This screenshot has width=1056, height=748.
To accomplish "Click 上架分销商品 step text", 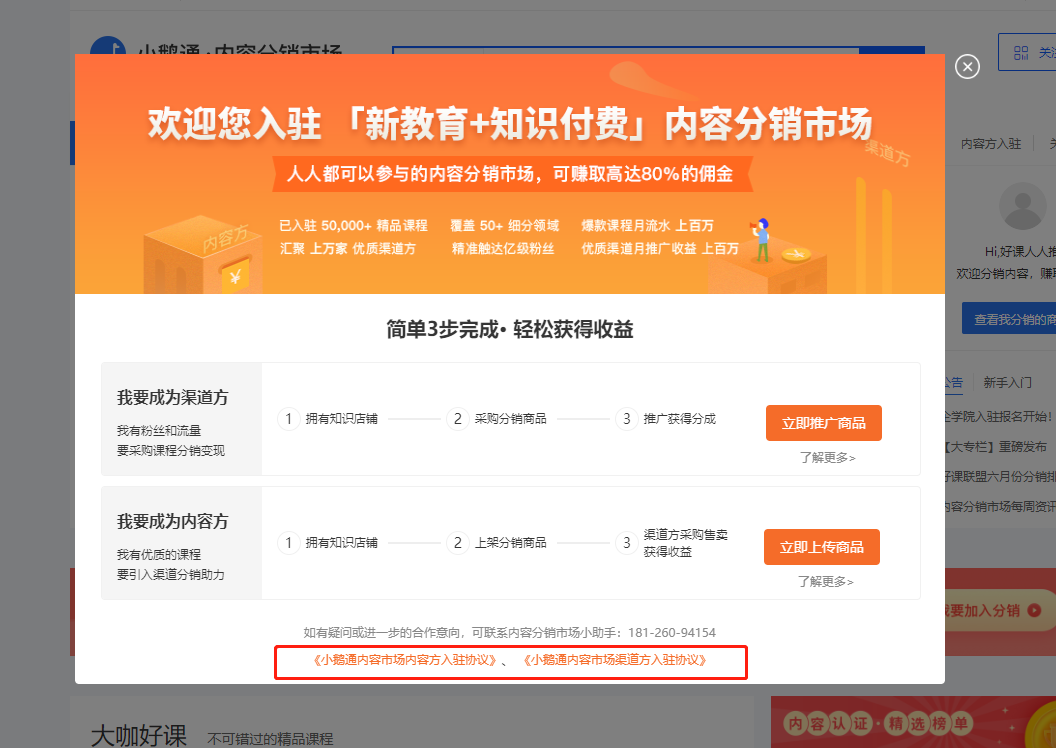I will click(x=510, y=543).
